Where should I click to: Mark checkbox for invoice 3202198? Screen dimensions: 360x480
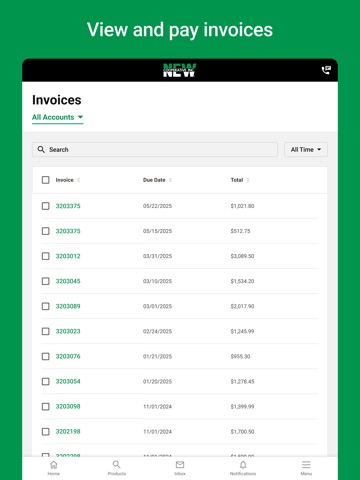pos(46,432)
